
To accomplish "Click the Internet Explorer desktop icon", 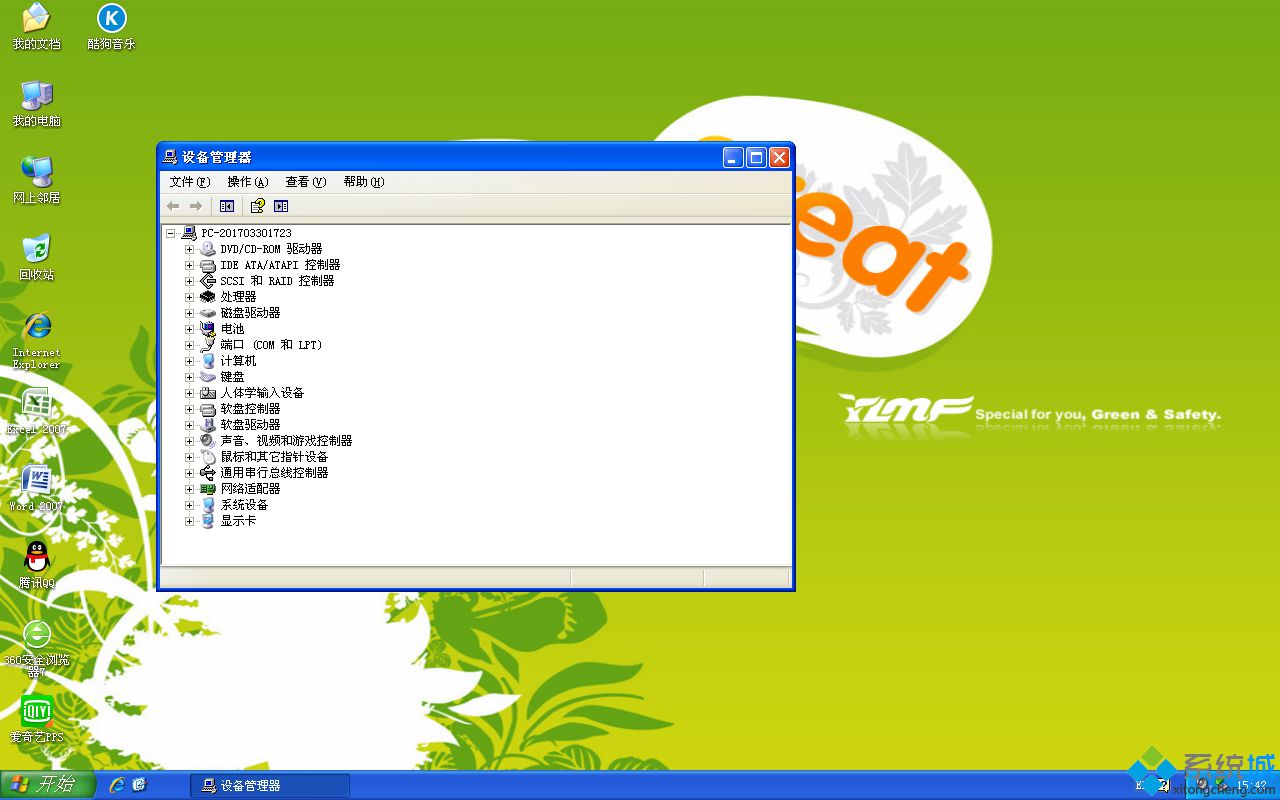I will point(37,327).
